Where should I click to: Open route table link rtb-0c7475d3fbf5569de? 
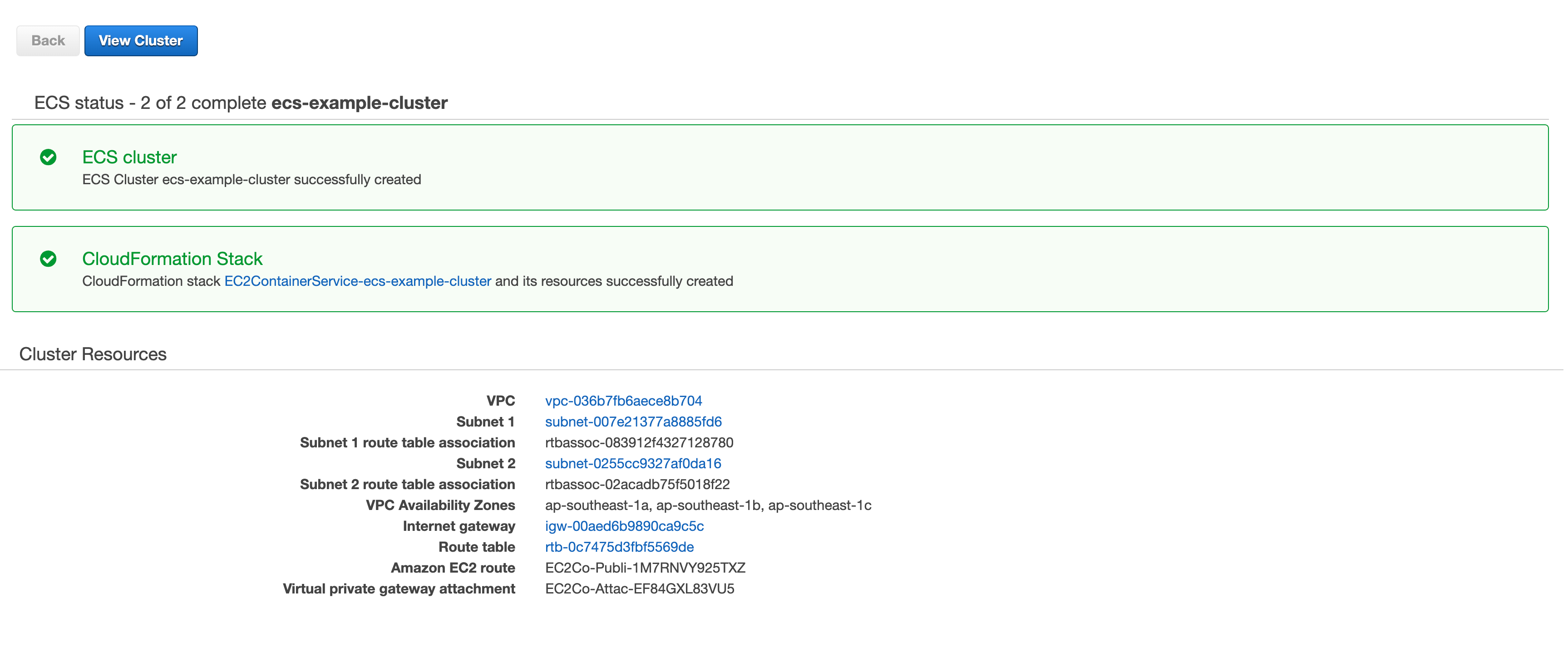pos(619,547)
